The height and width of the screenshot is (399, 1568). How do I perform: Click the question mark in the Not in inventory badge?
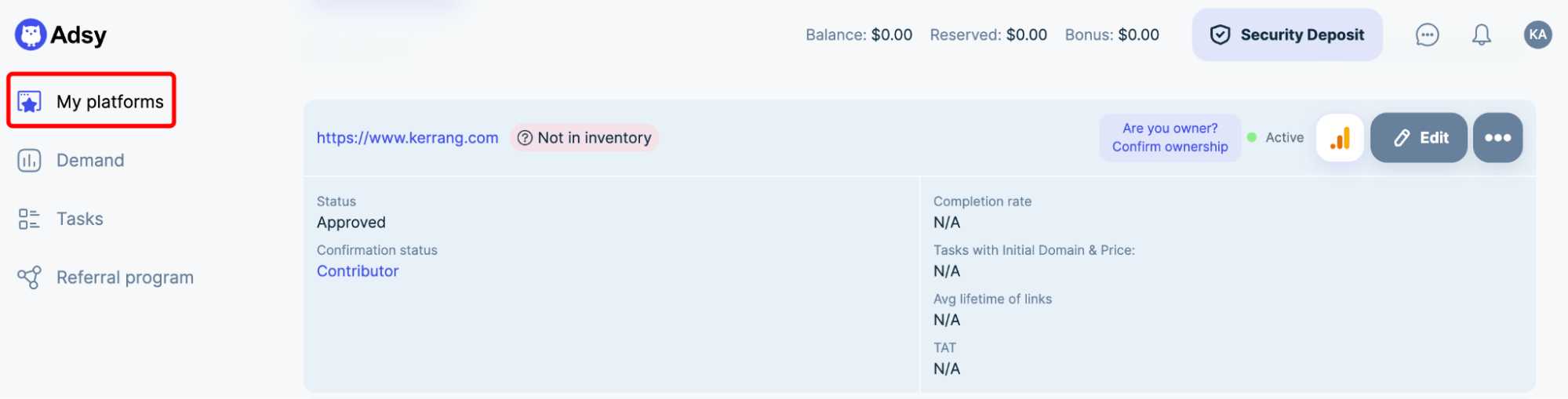point(525,138)
